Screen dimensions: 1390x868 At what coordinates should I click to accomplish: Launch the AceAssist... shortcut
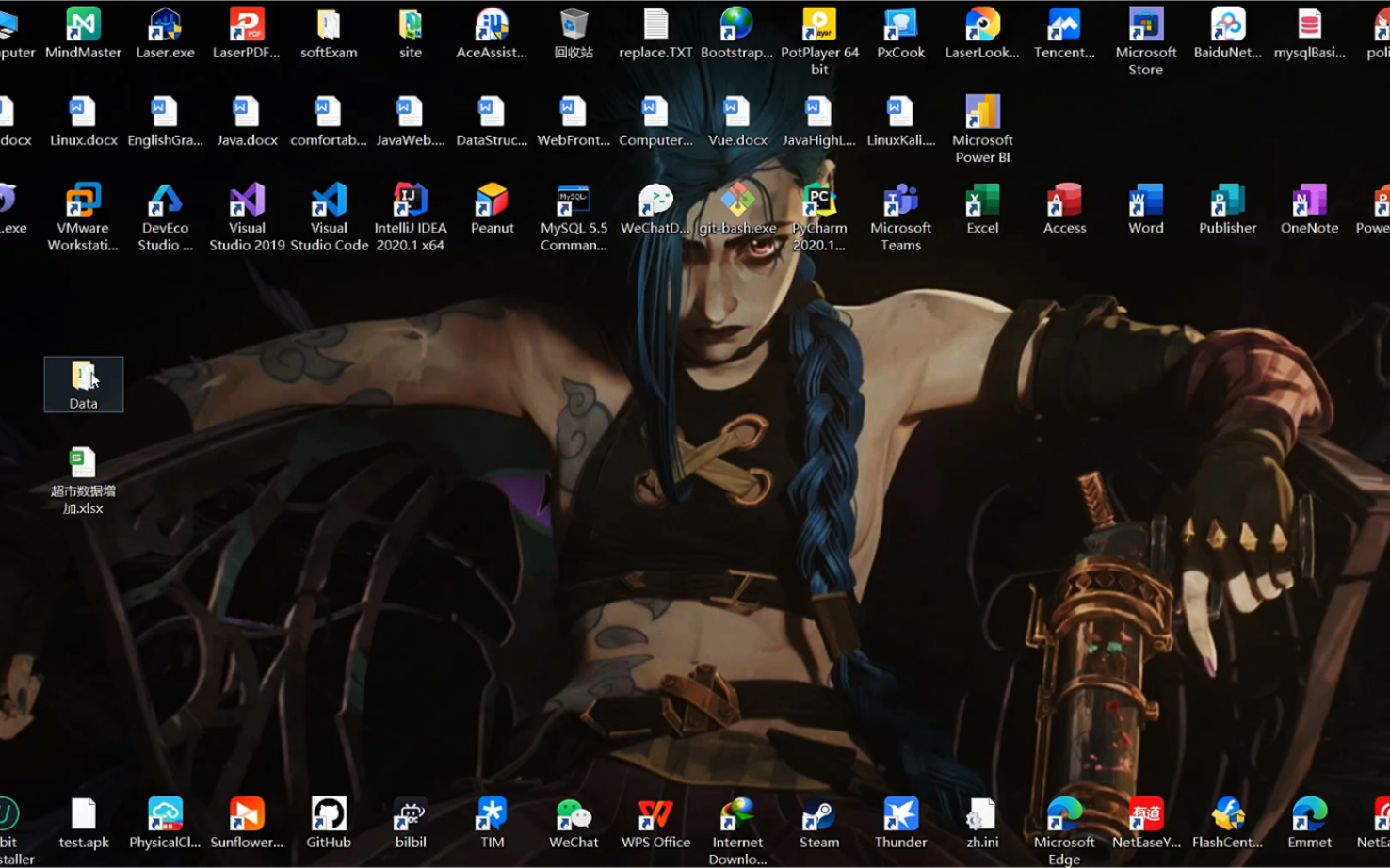[493, 32]
